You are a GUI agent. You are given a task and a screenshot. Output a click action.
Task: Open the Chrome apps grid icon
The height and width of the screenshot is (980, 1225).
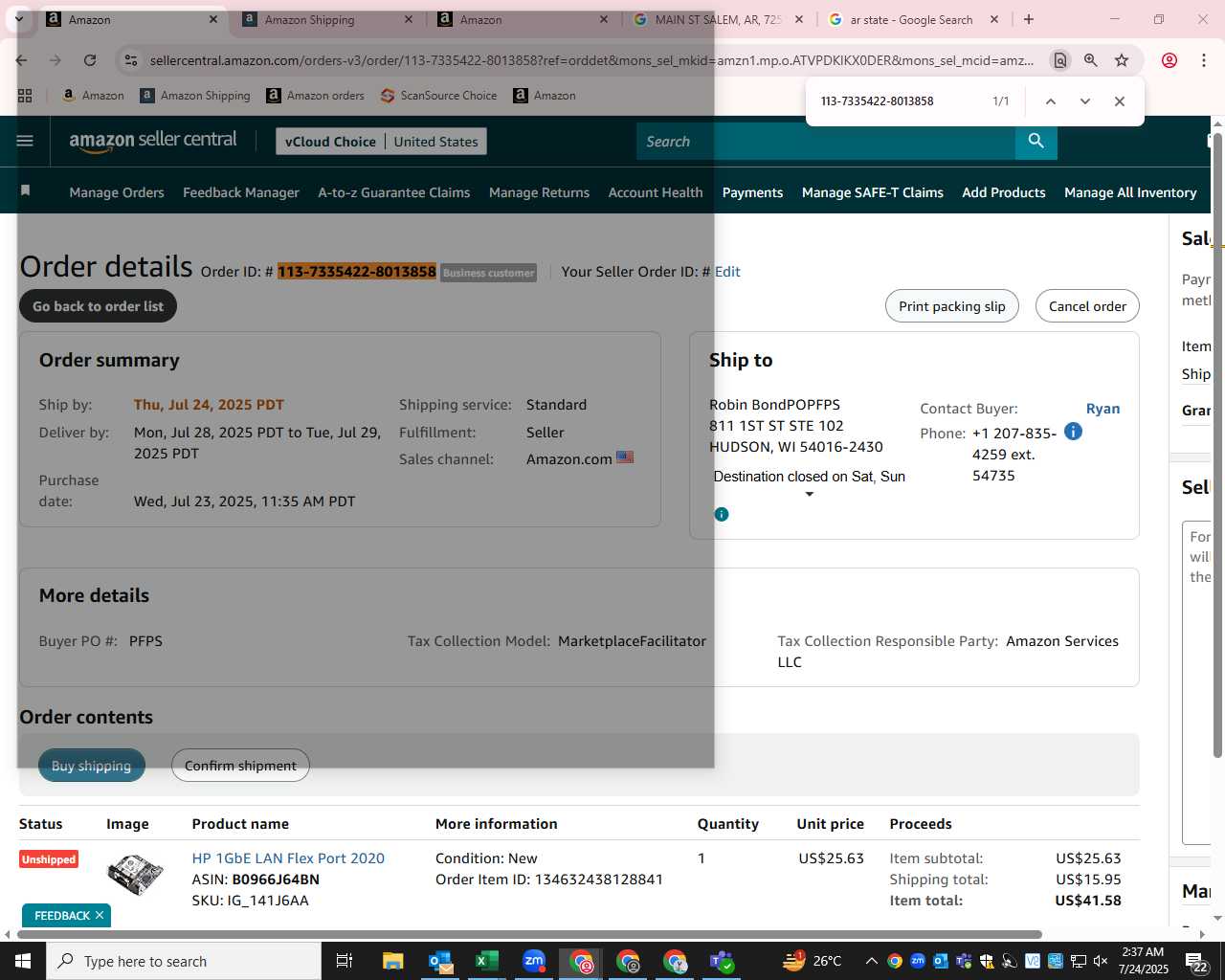pyautogui.click(x=25, y=96)
